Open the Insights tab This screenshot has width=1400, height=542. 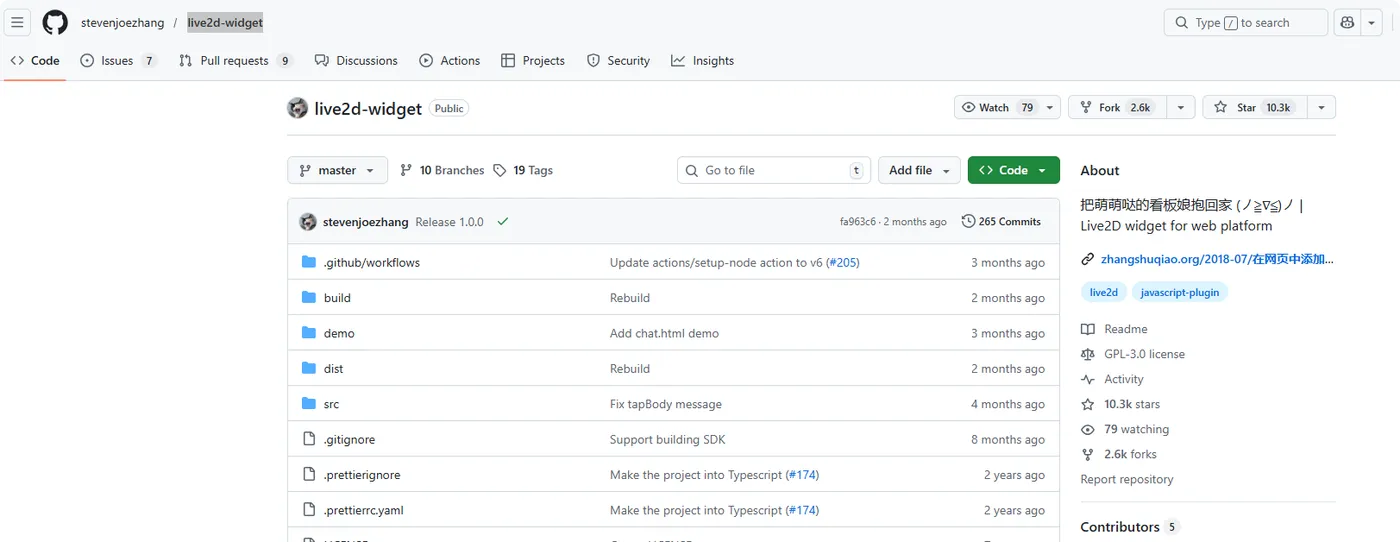click(702, 61)
